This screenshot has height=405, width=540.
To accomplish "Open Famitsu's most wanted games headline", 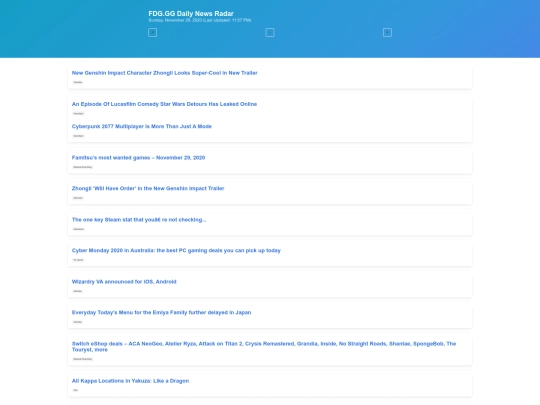I will (x=138, y=158).
